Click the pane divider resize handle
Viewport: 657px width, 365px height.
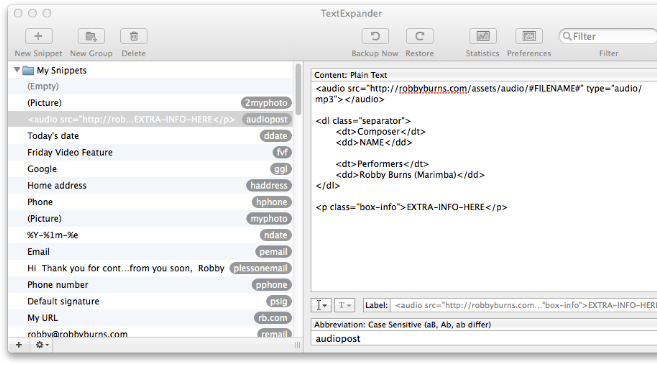pyautogui.click(x=297, y=345)
